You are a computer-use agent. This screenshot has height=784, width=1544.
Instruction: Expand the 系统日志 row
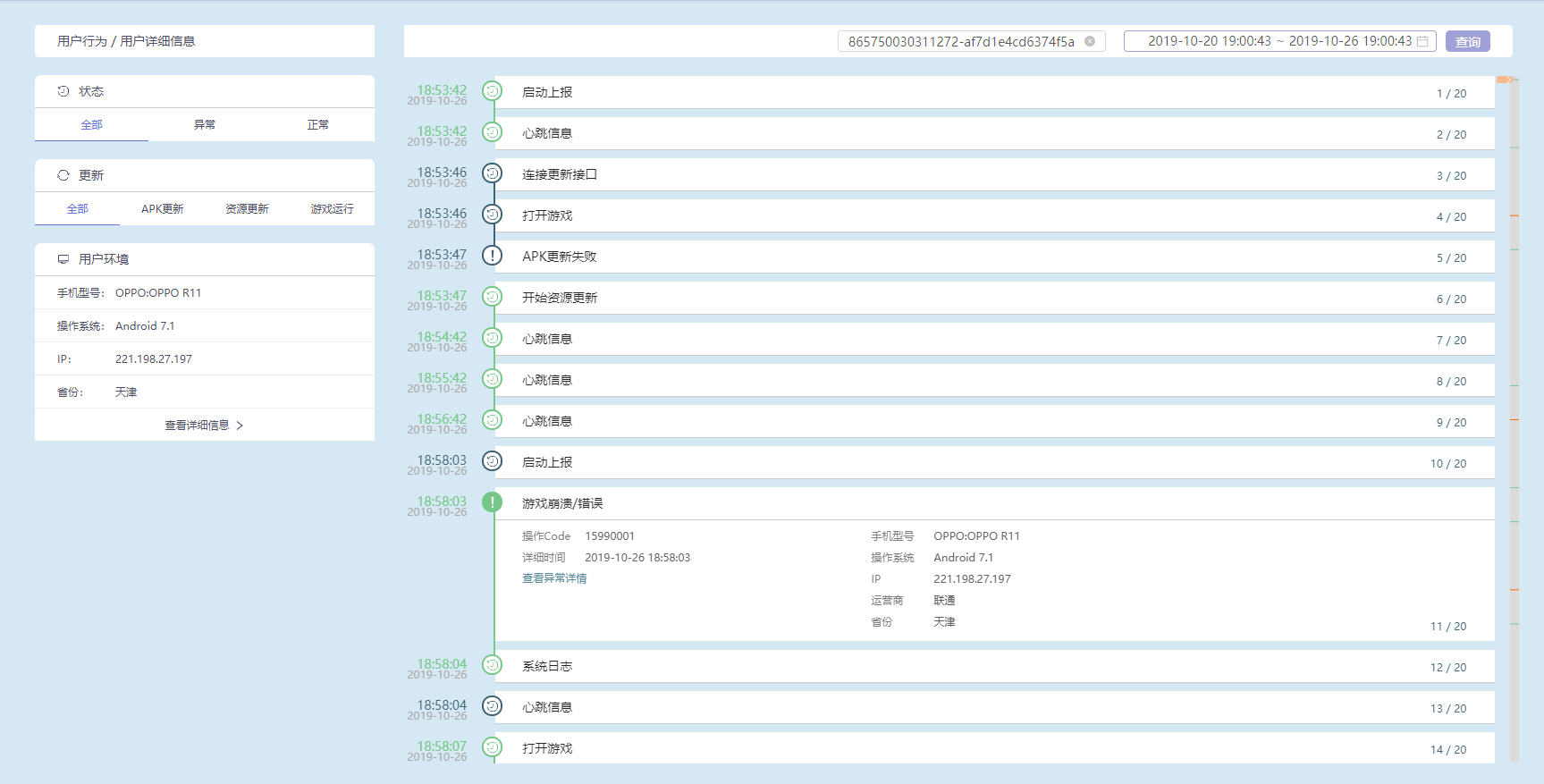tap(994, 667)
